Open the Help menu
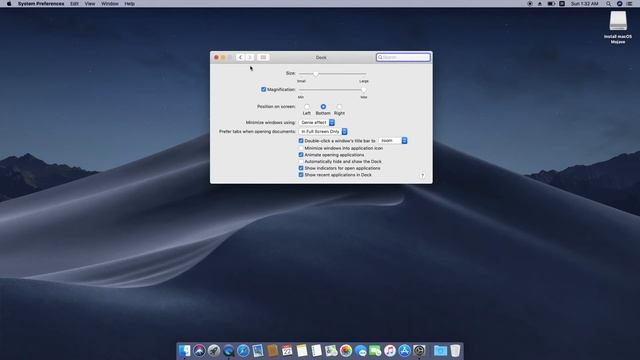Image resolution: width=640 pixels, height=360 pixels. pos(129,4)
